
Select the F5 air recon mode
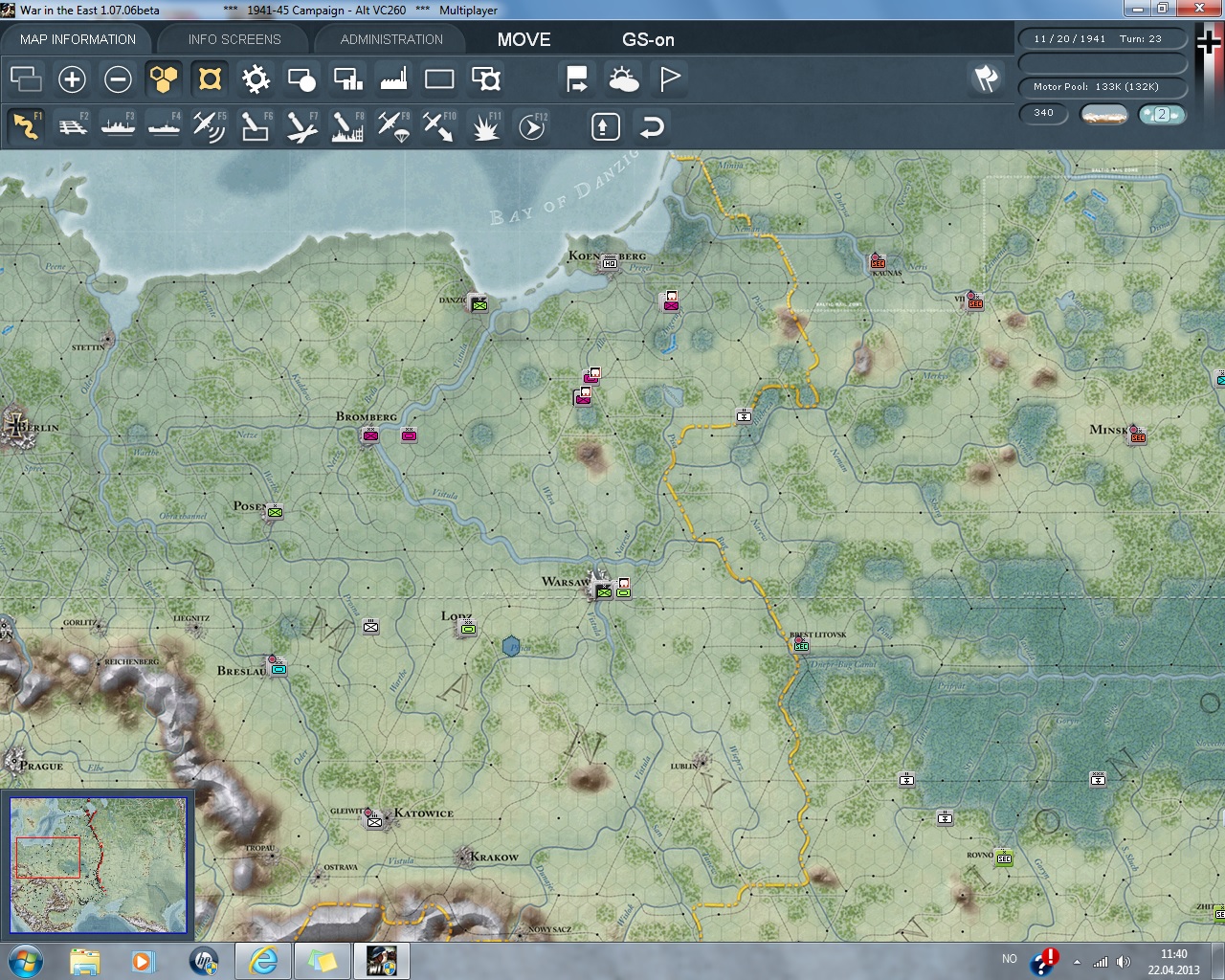tap(210, 126)
